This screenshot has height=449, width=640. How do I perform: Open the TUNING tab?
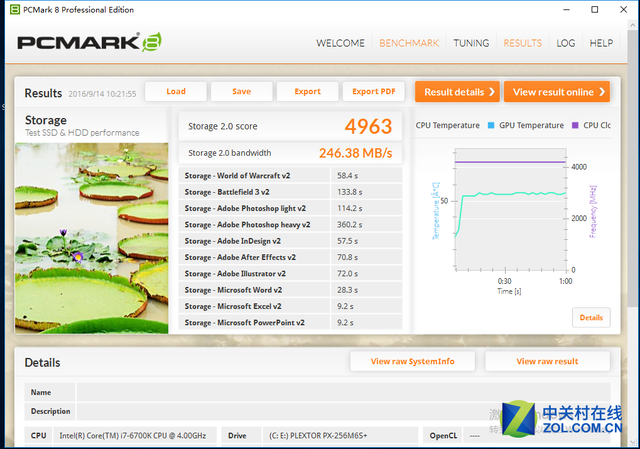click(471, 43)
